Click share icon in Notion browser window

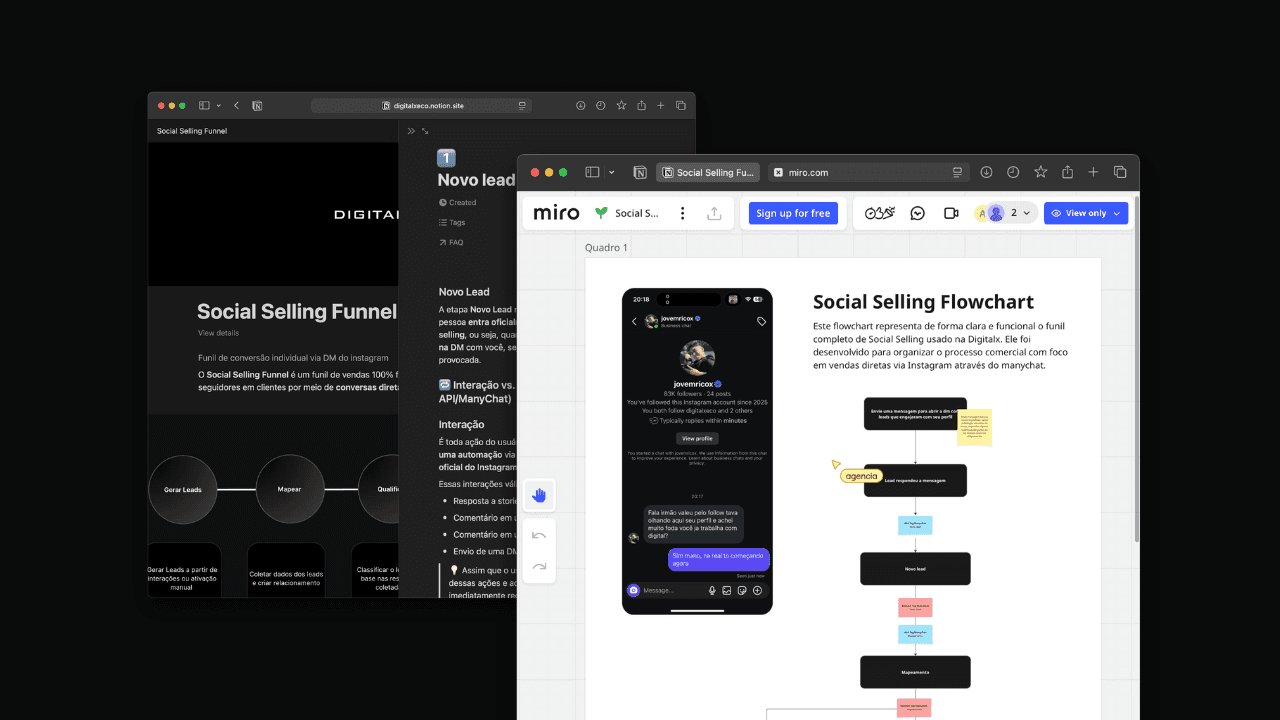pos(641,105)
